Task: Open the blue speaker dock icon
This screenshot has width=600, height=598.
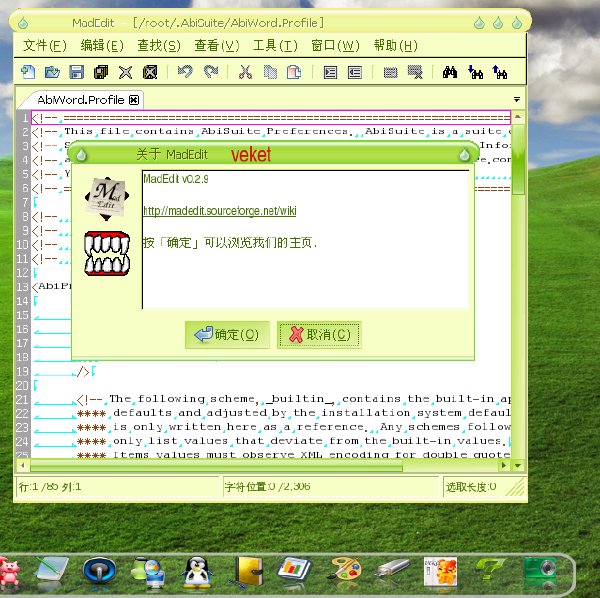Action: point(99,570)
